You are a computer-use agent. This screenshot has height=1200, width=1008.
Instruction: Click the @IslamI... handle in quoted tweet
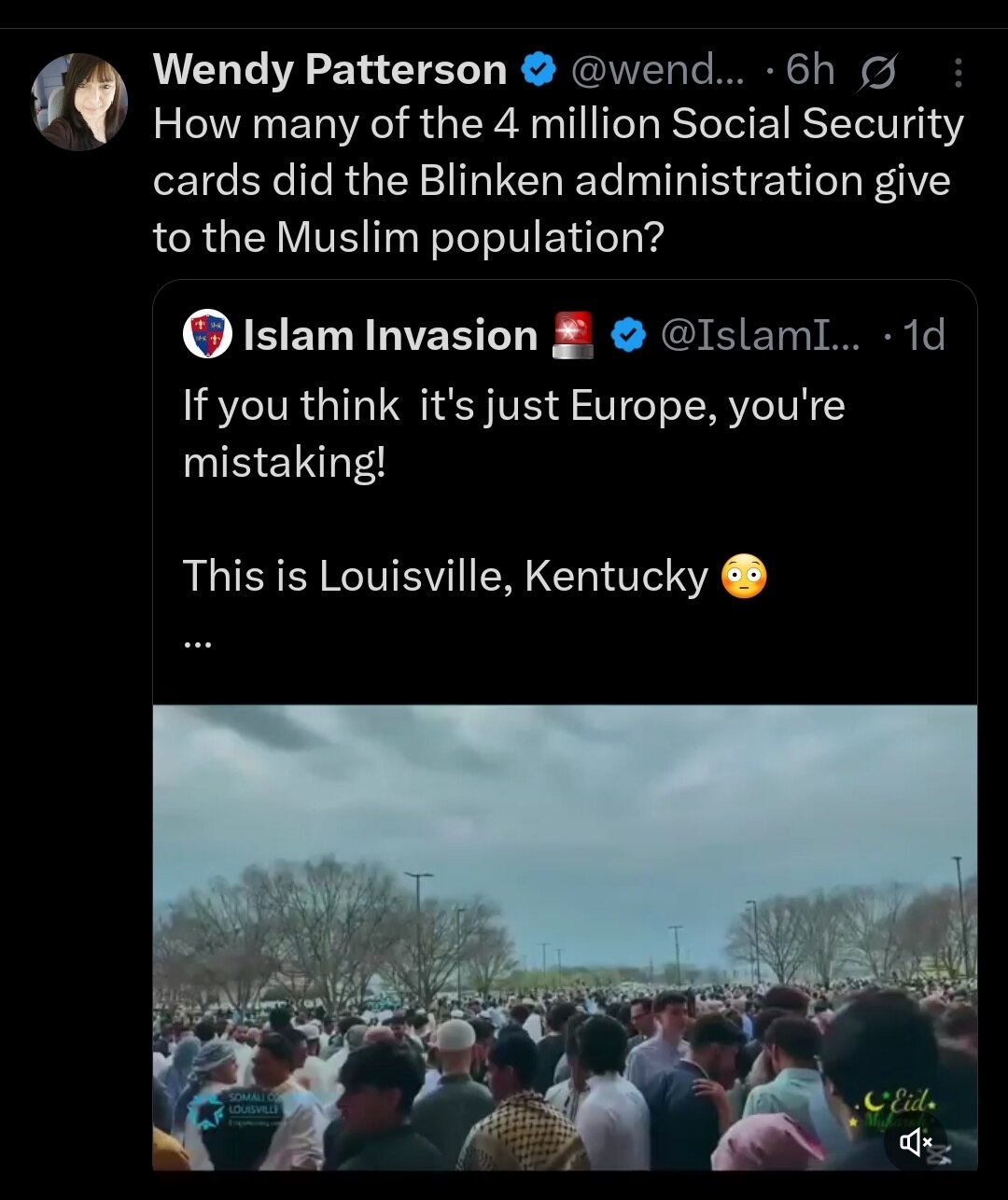point(761,334)
